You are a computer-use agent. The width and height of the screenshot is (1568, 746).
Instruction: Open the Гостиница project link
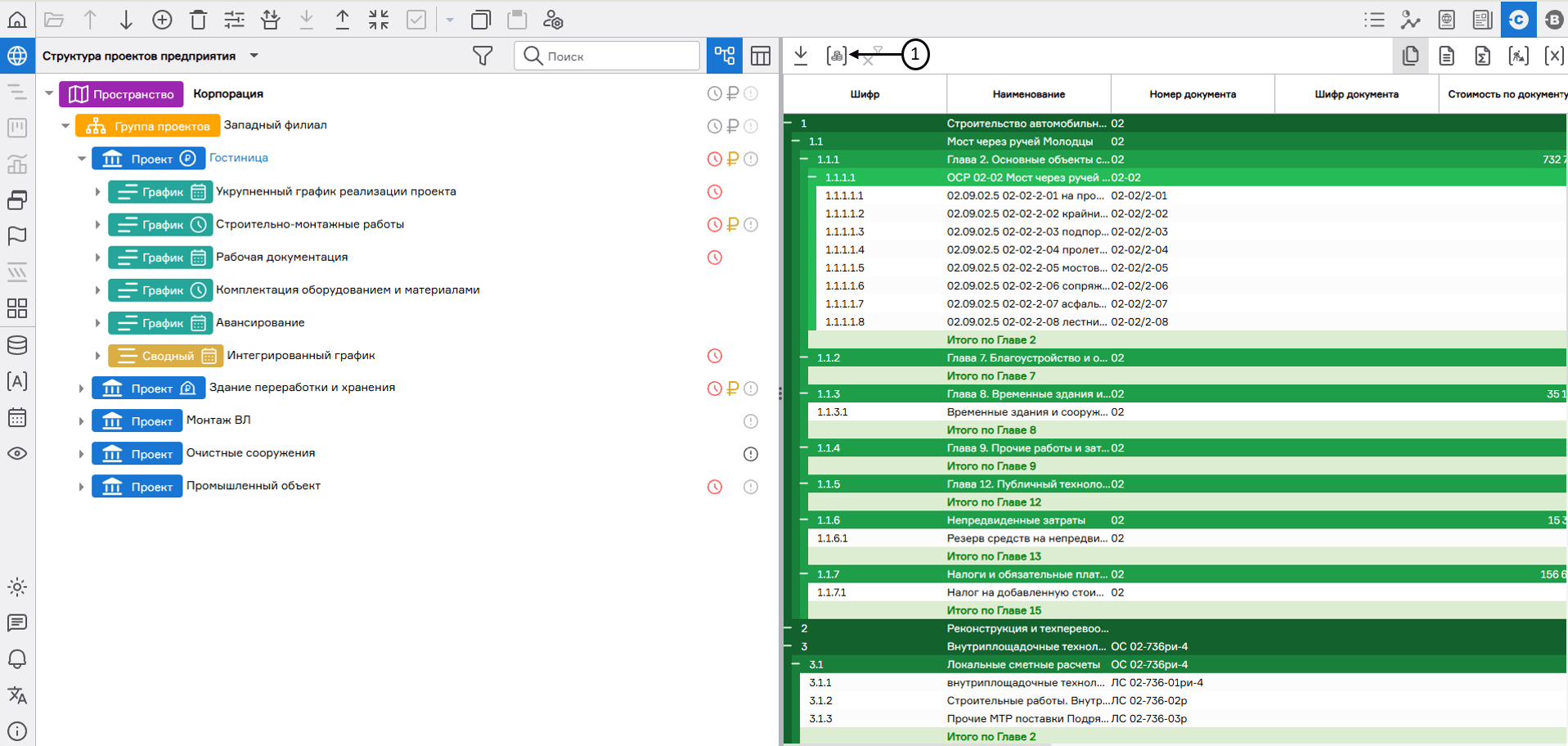(238, 158)
